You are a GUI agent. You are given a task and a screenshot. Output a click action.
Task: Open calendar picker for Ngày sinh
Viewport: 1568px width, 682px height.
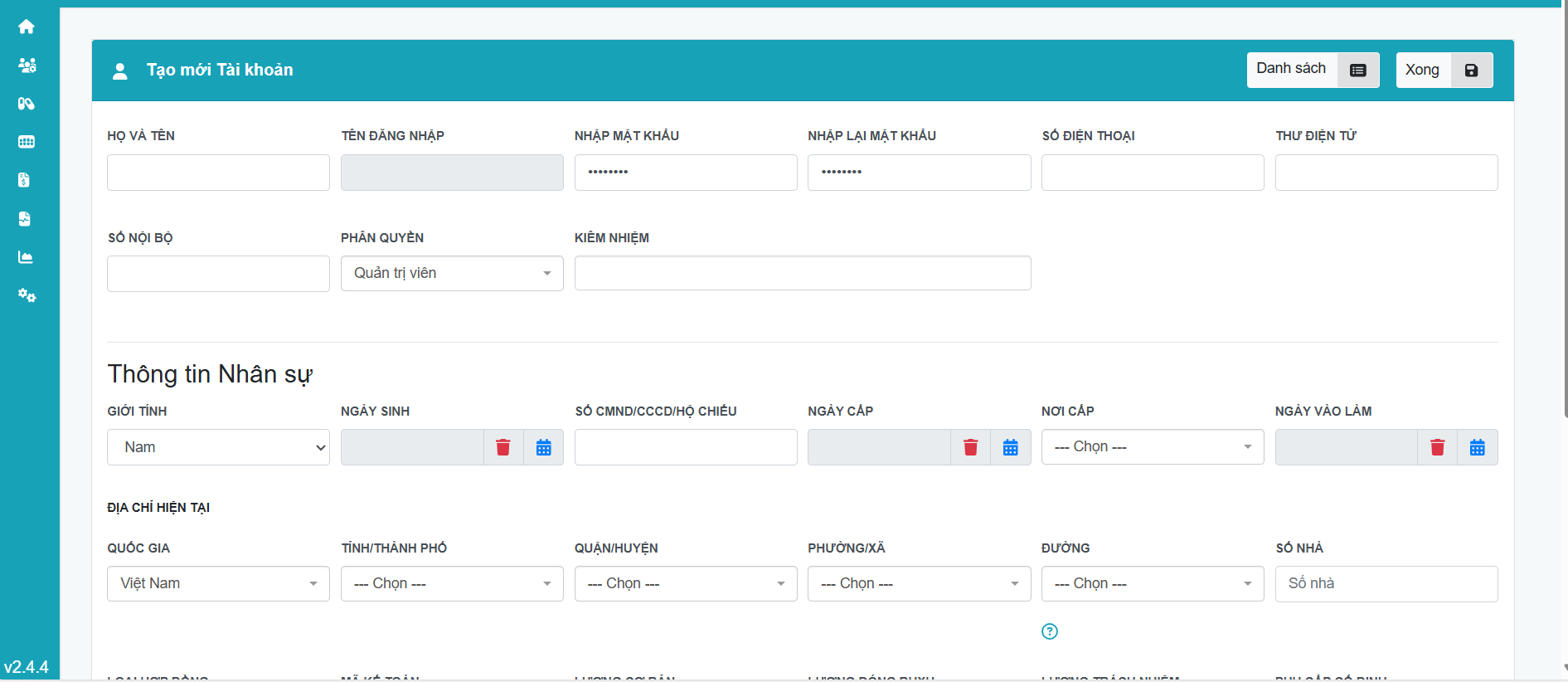pos(543,447)
